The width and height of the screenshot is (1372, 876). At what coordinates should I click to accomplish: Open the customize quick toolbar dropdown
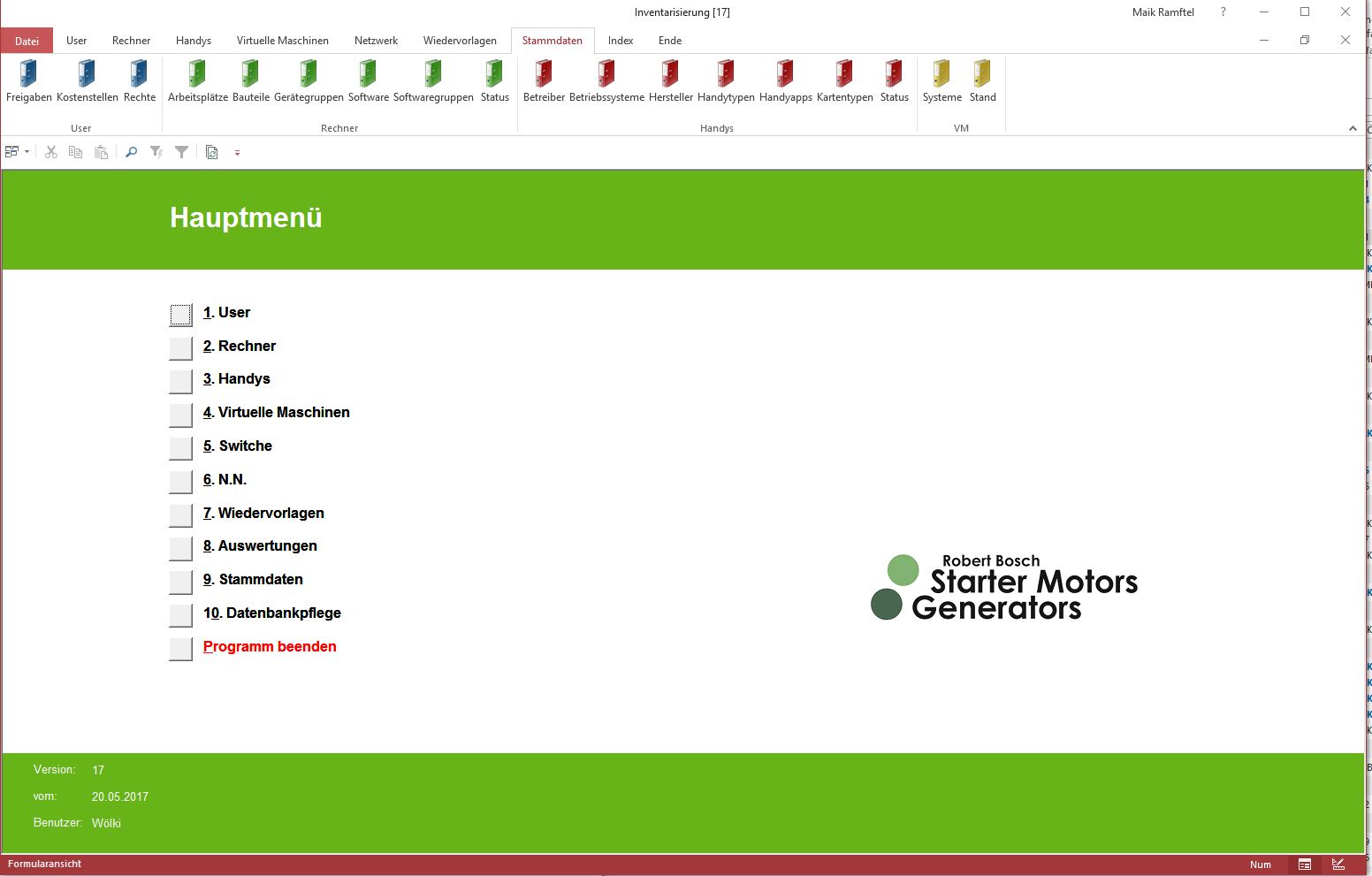click(x=237, y=153)
